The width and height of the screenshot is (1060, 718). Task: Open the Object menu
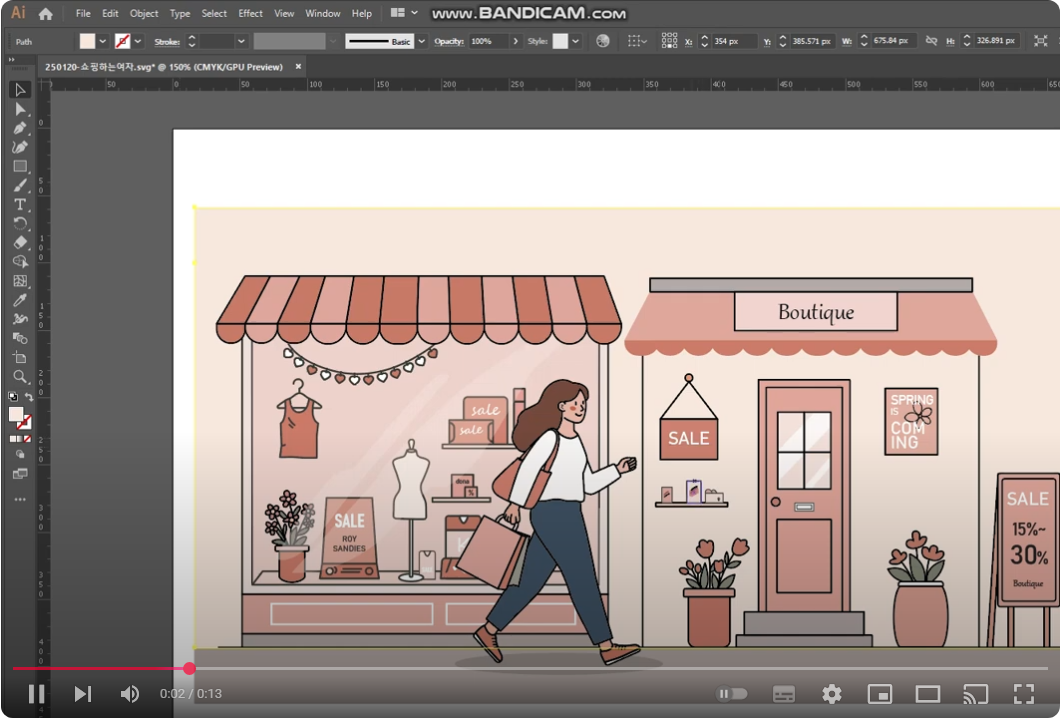(144, 14)
